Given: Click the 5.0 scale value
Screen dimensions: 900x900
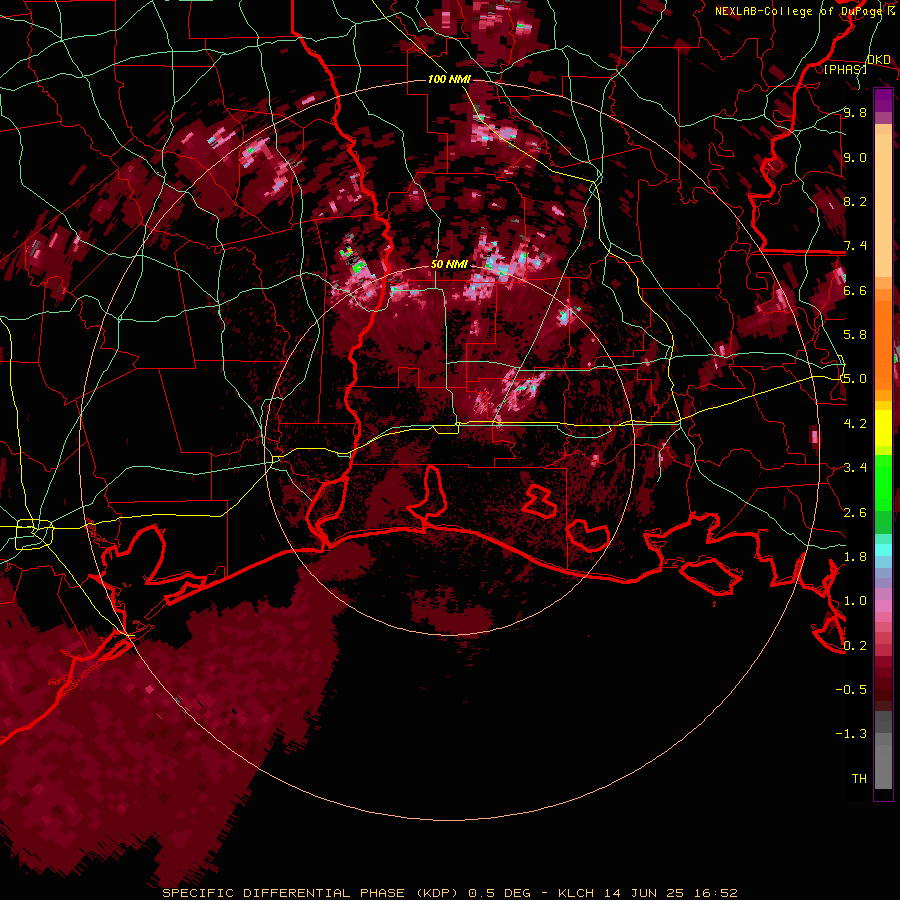Looking at the screenshot, I should 855,379.
